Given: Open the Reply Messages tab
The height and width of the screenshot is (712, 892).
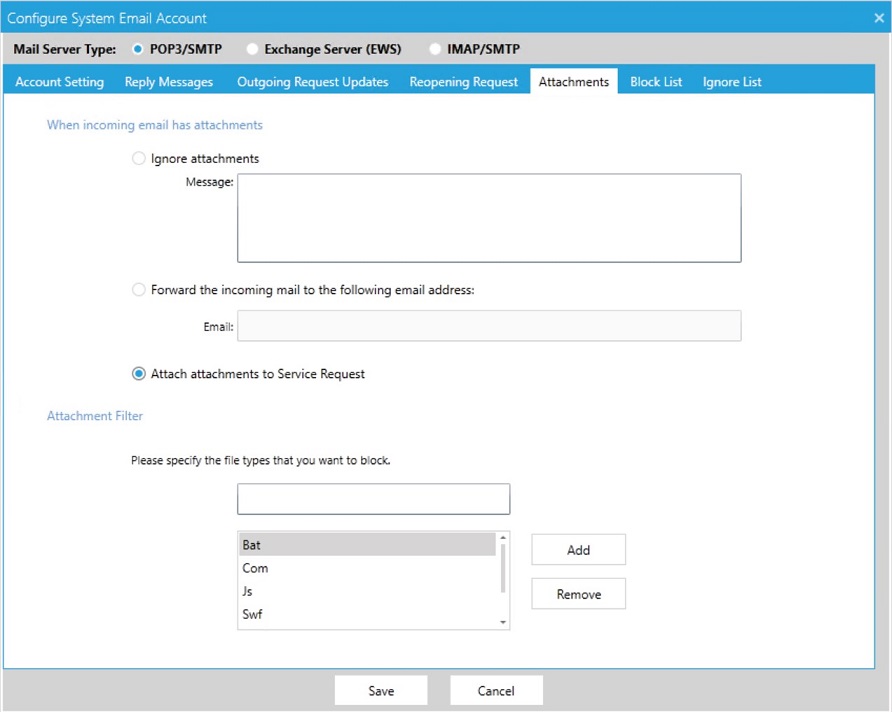Looking at the screenshot, I should (x=168, y=81).
